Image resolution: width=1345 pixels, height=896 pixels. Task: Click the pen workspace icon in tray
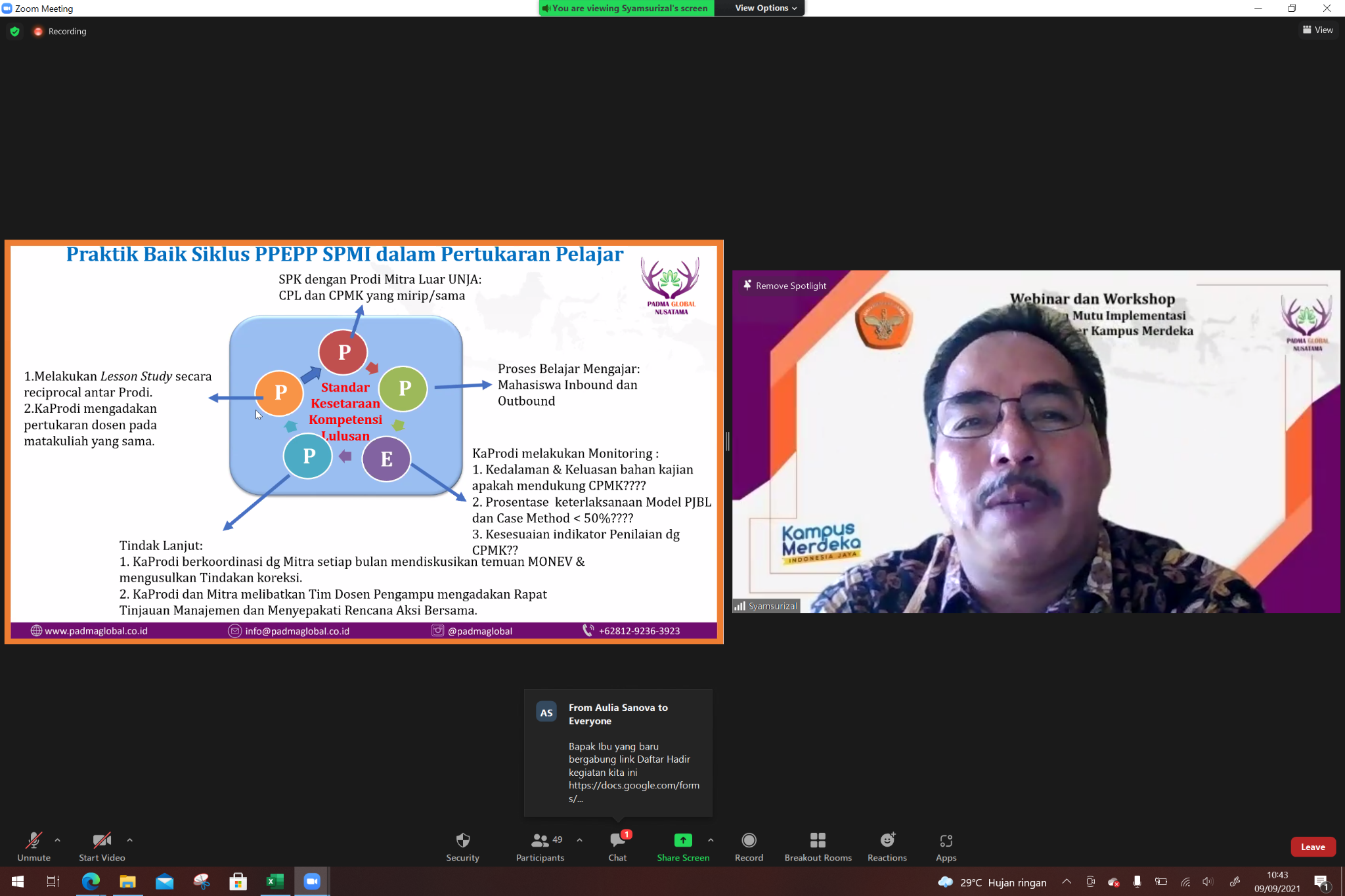click(1235, 882)
